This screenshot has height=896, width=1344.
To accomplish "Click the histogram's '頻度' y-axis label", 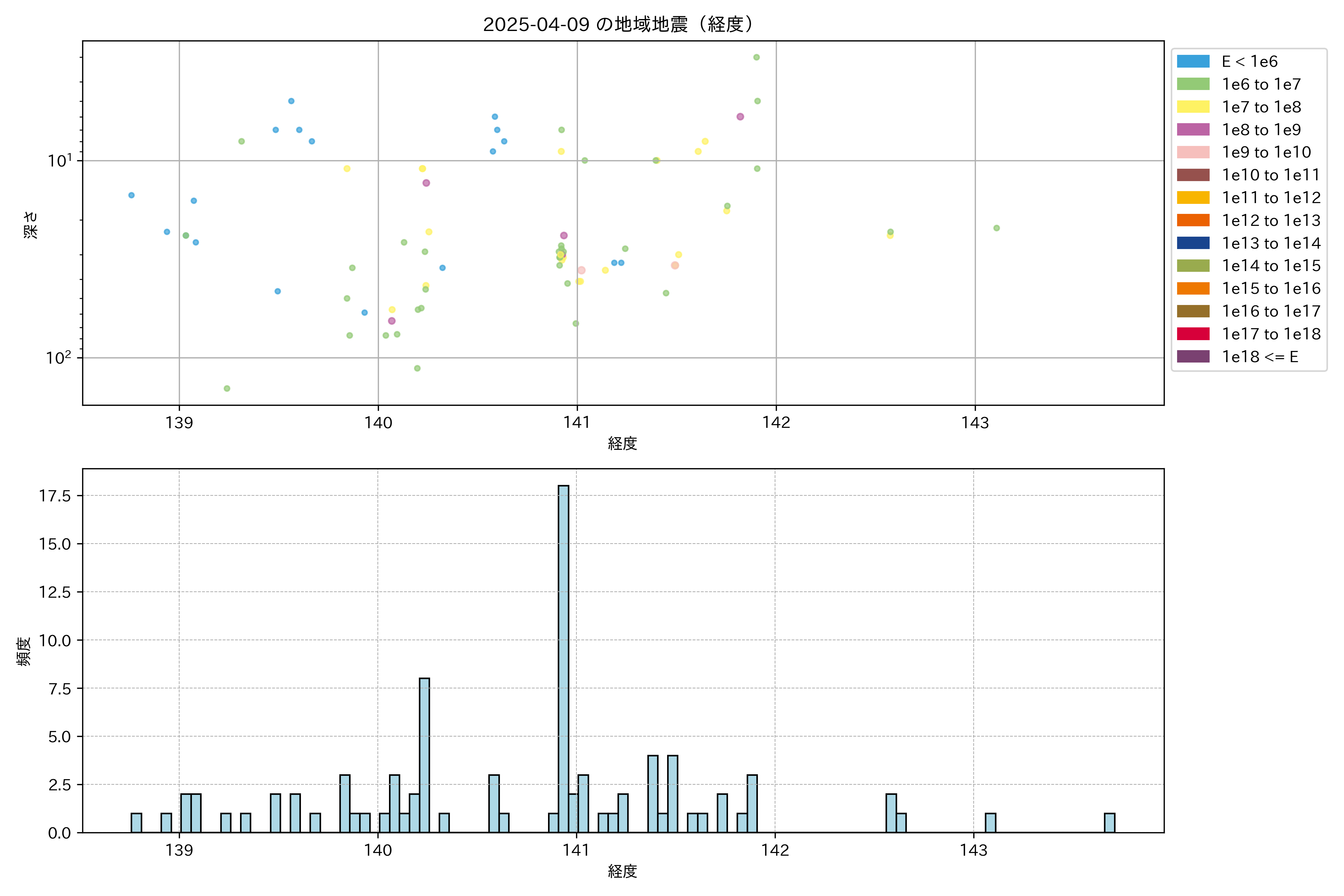I will (24, 651).
